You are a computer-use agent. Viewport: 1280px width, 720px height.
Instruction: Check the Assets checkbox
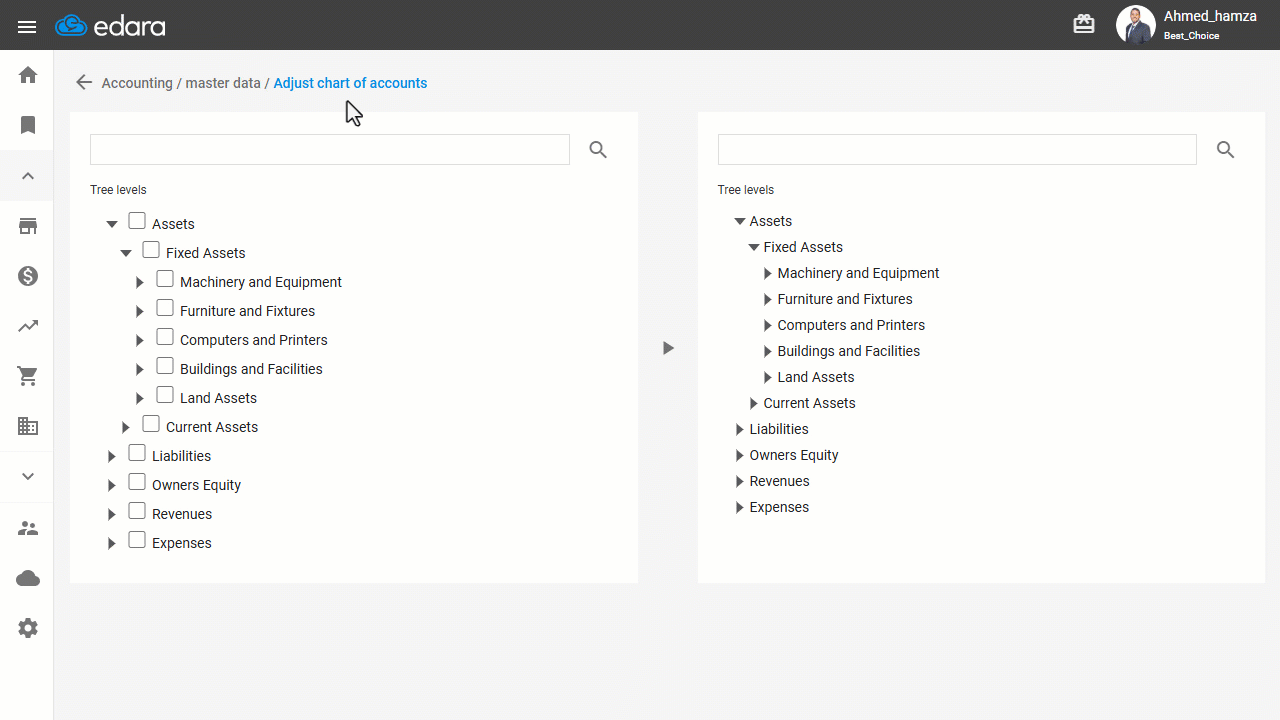[137, 221]
